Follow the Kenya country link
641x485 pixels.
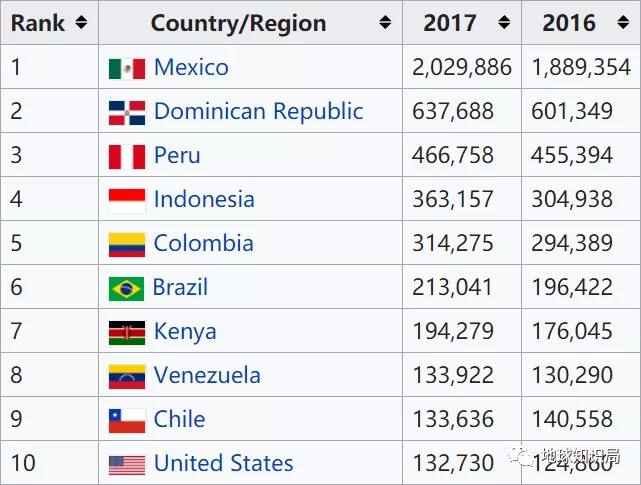tap(185, 332)
